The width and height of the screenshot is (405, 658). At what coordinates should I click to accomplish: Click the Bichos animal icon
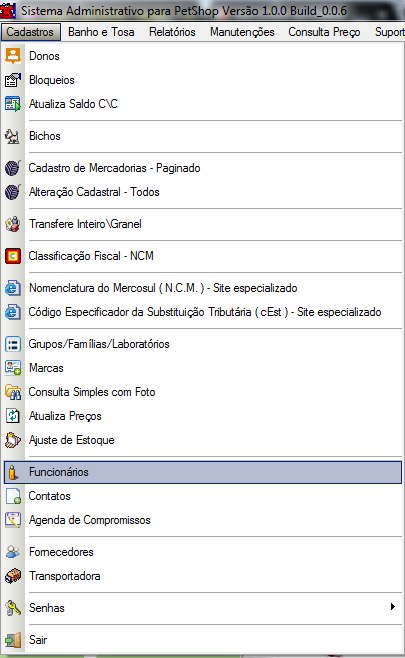(x=13, y=136)
